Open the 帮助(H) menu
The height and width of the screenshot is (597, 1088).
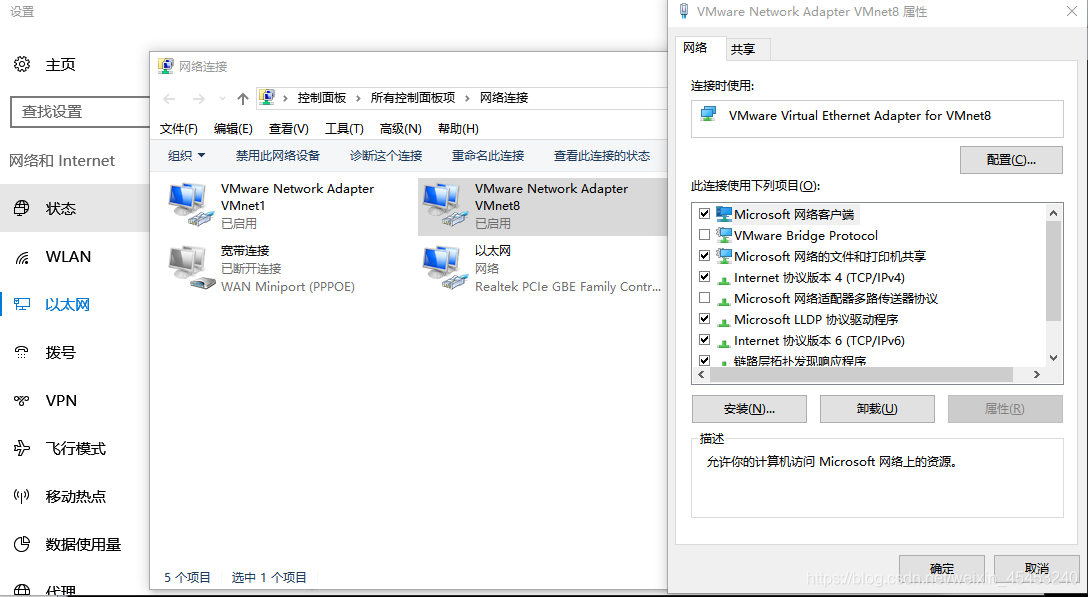(458, 128)
